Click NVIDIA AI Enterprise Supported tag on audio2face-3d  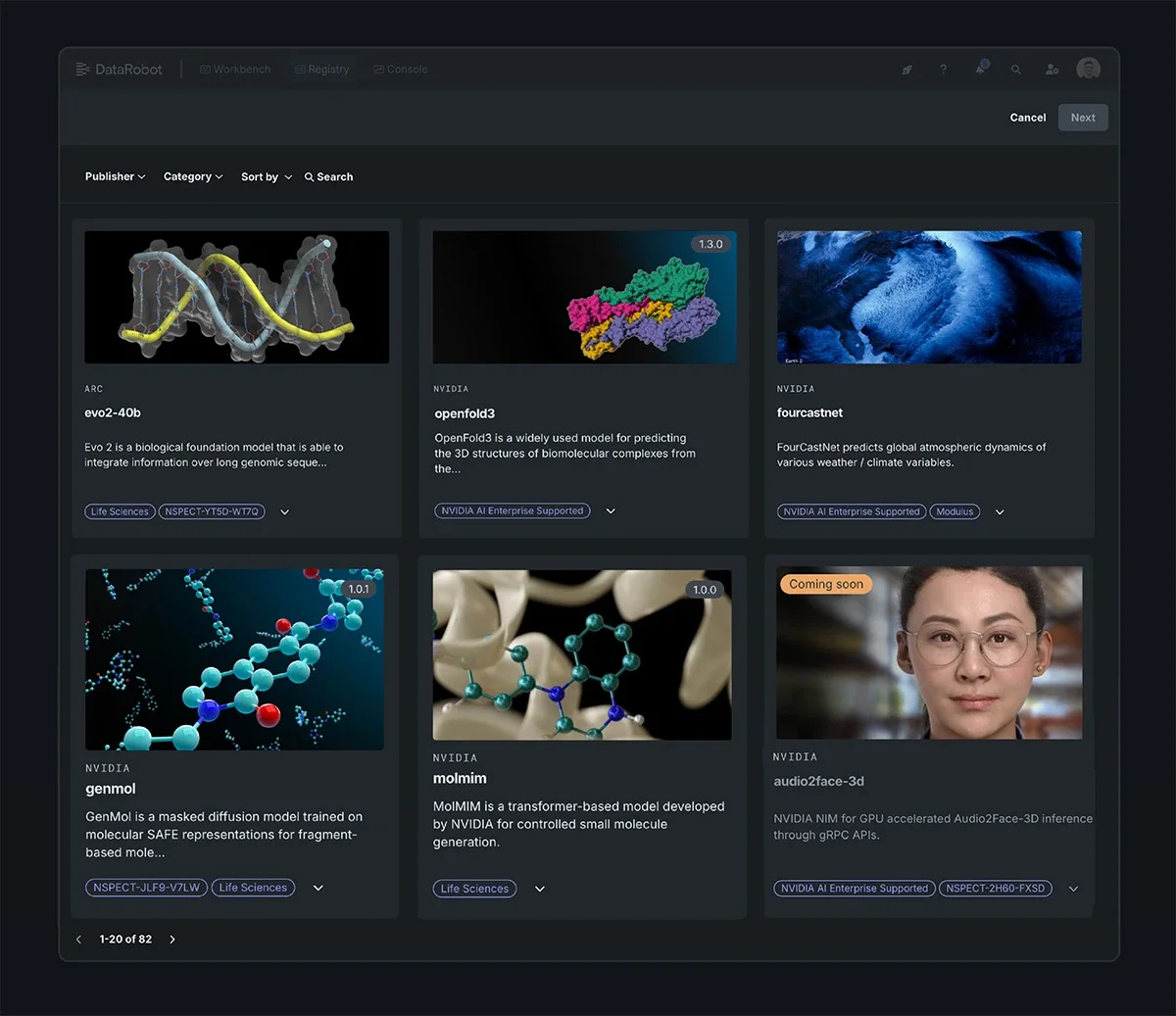[855, 889]
